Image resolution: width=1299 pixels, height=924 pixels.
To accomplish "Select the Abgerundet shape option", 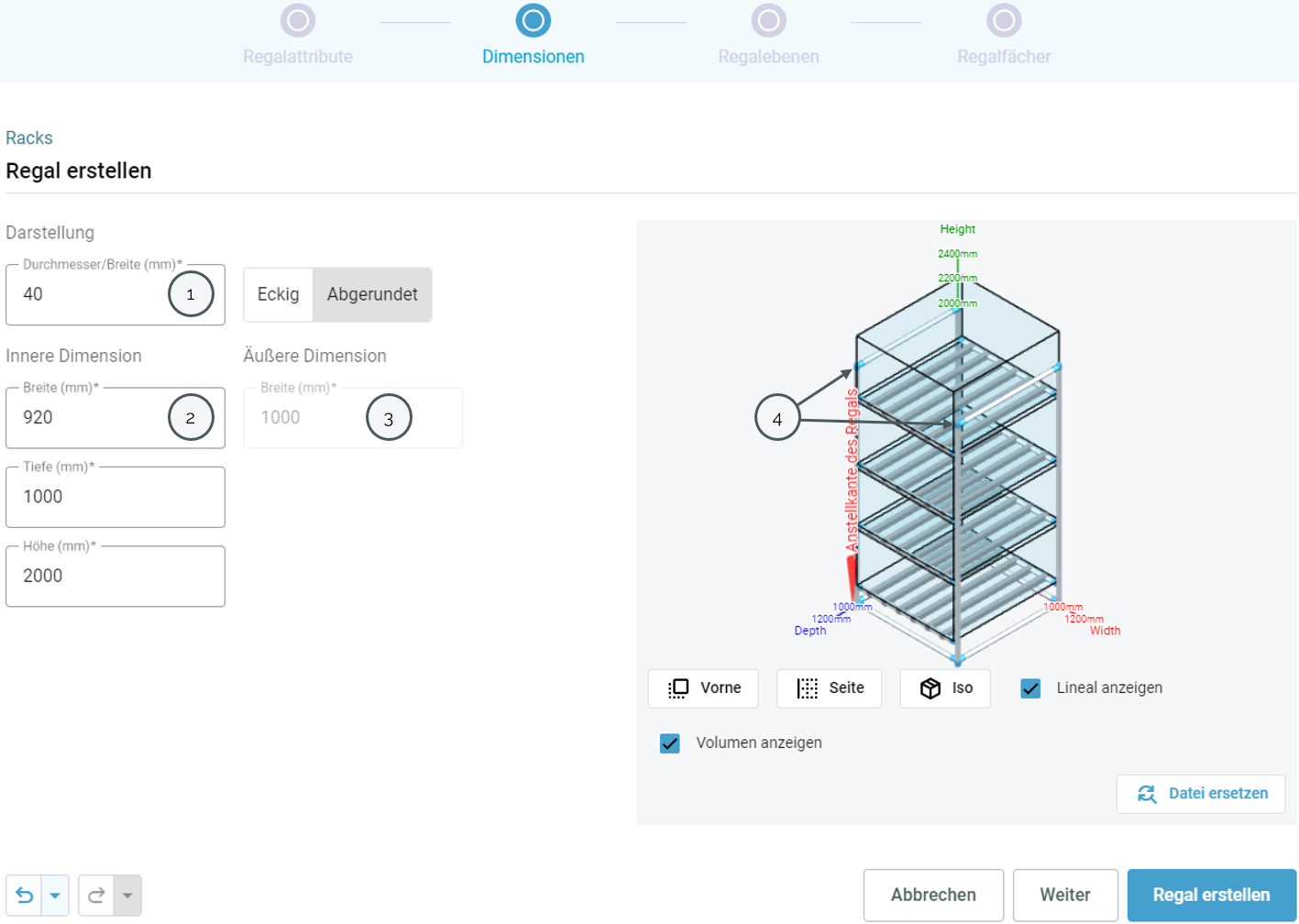I will coord(372,294).
